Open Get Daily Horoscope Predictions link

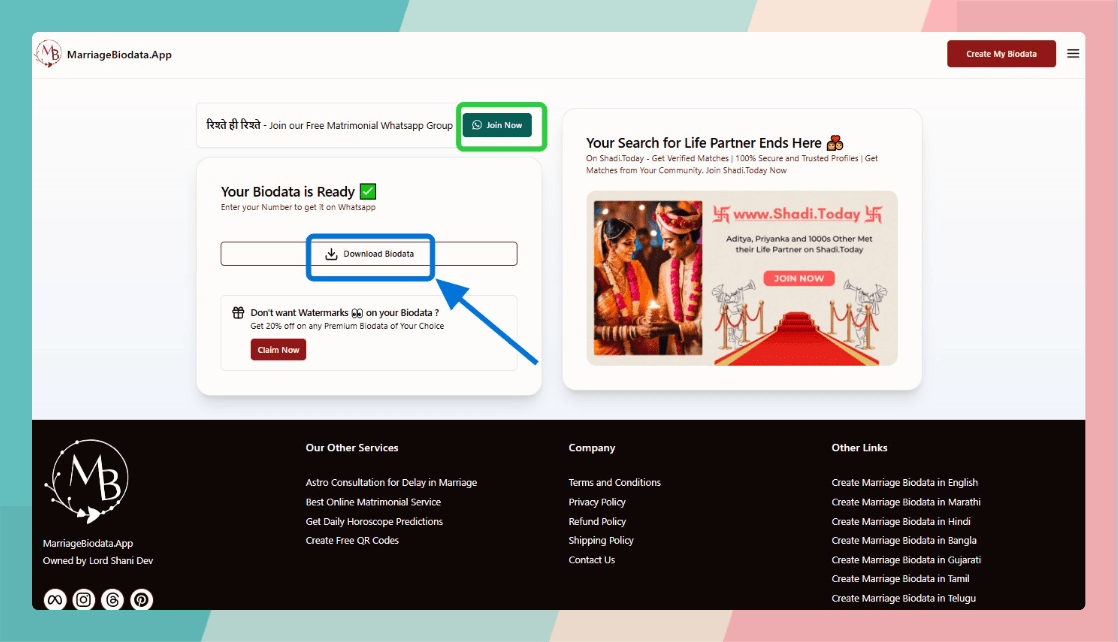pyautogui.click(x=374, y=521)
